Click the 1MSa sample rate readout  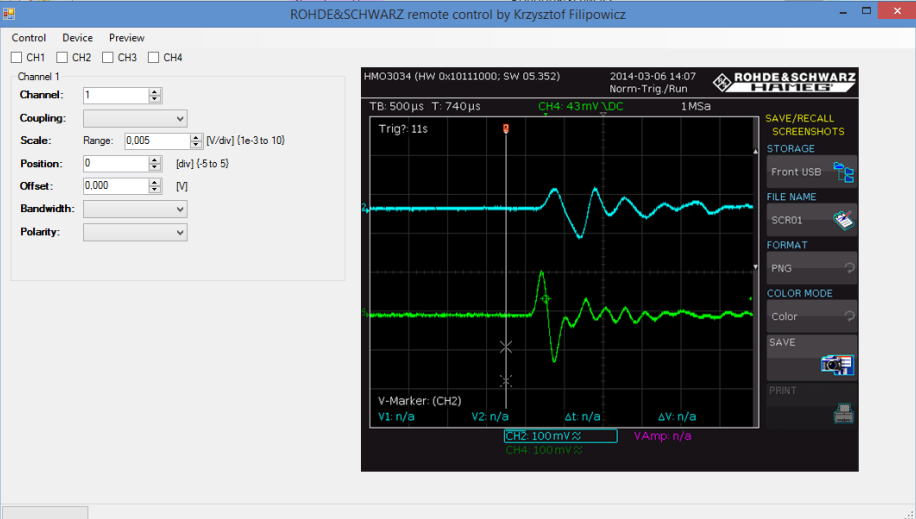point(695,106)
